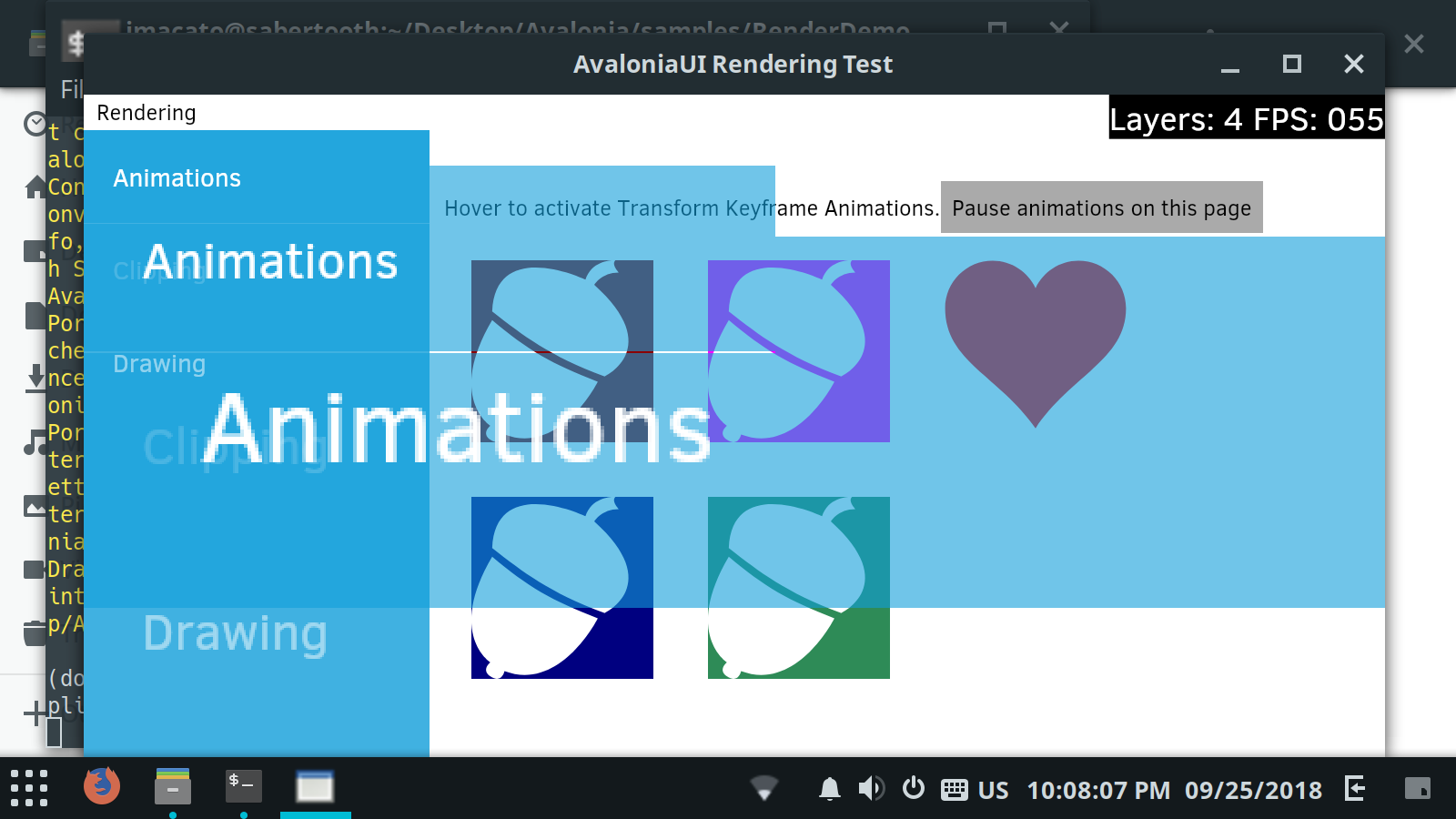Screen dimensions: 1456x819
Task: Open the file manager taskbar icon
Action: coord(173,786)
